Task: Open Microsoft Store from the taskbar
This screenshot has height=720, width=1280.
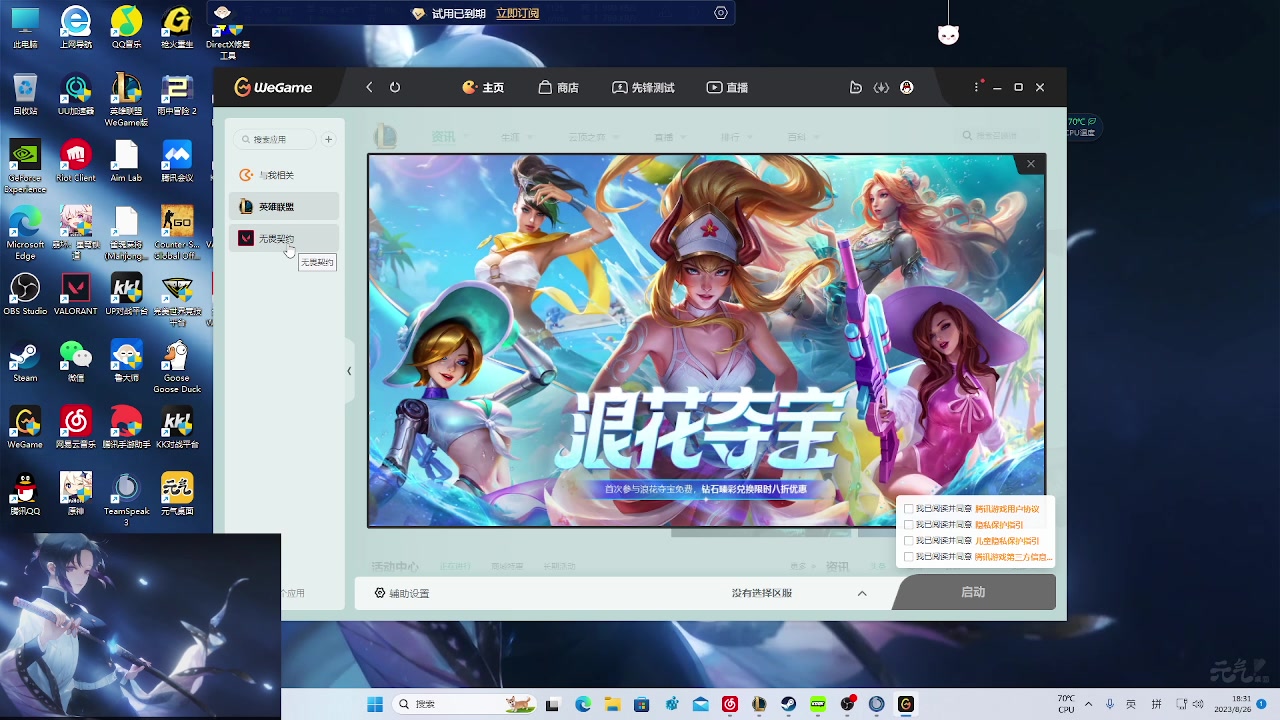Action: (641, 704)
